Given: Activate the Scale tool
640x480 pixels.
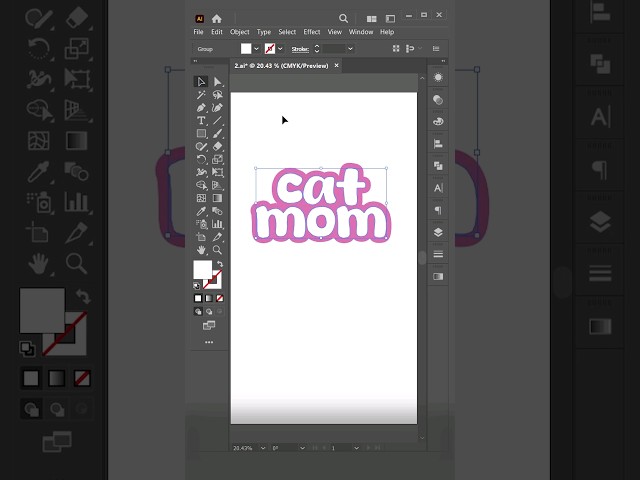Looking at the screenshot, I should click(217, 160).
